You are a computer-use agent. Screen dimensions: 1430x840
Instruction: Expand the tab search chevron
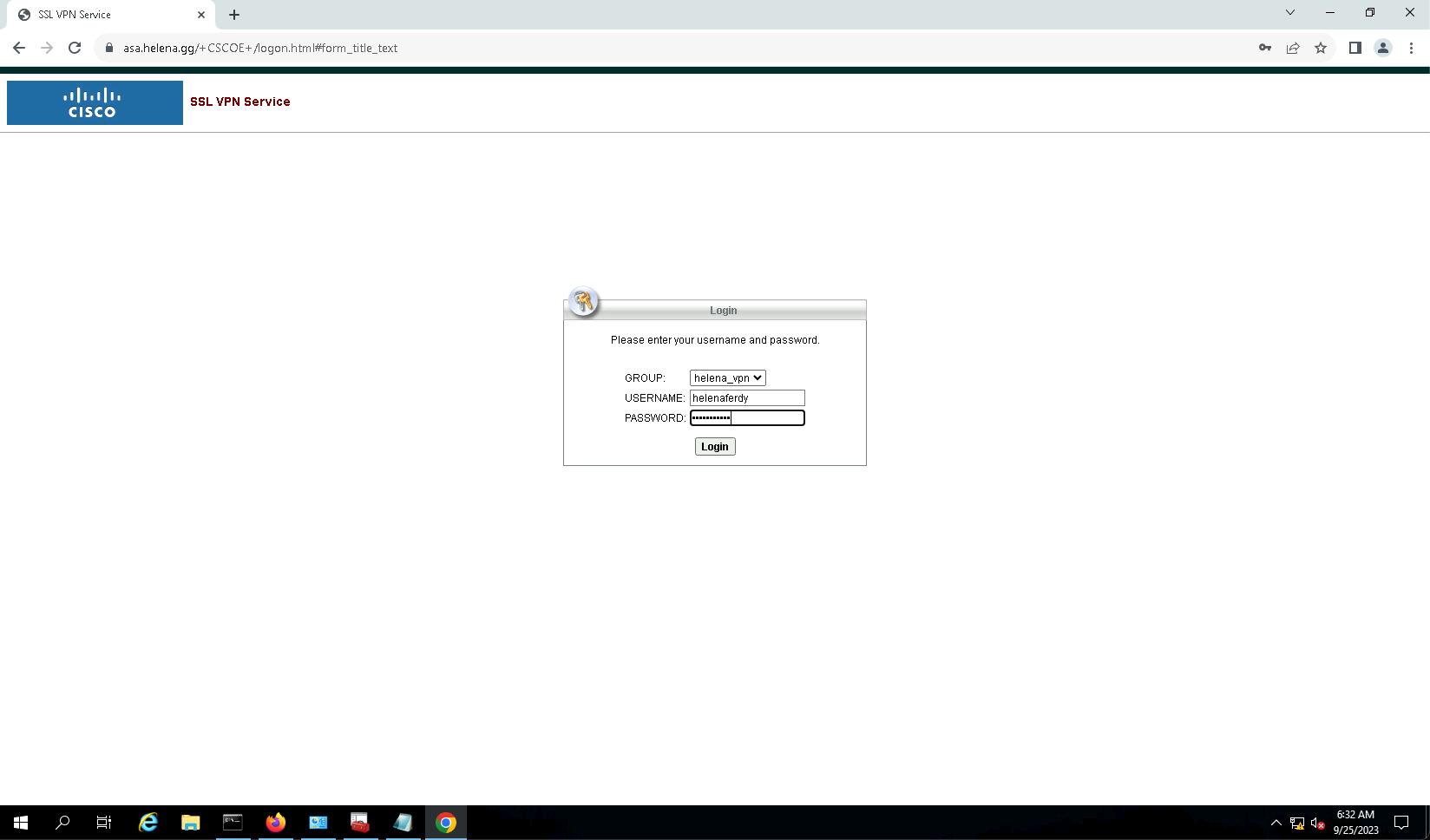point(1290,12)
